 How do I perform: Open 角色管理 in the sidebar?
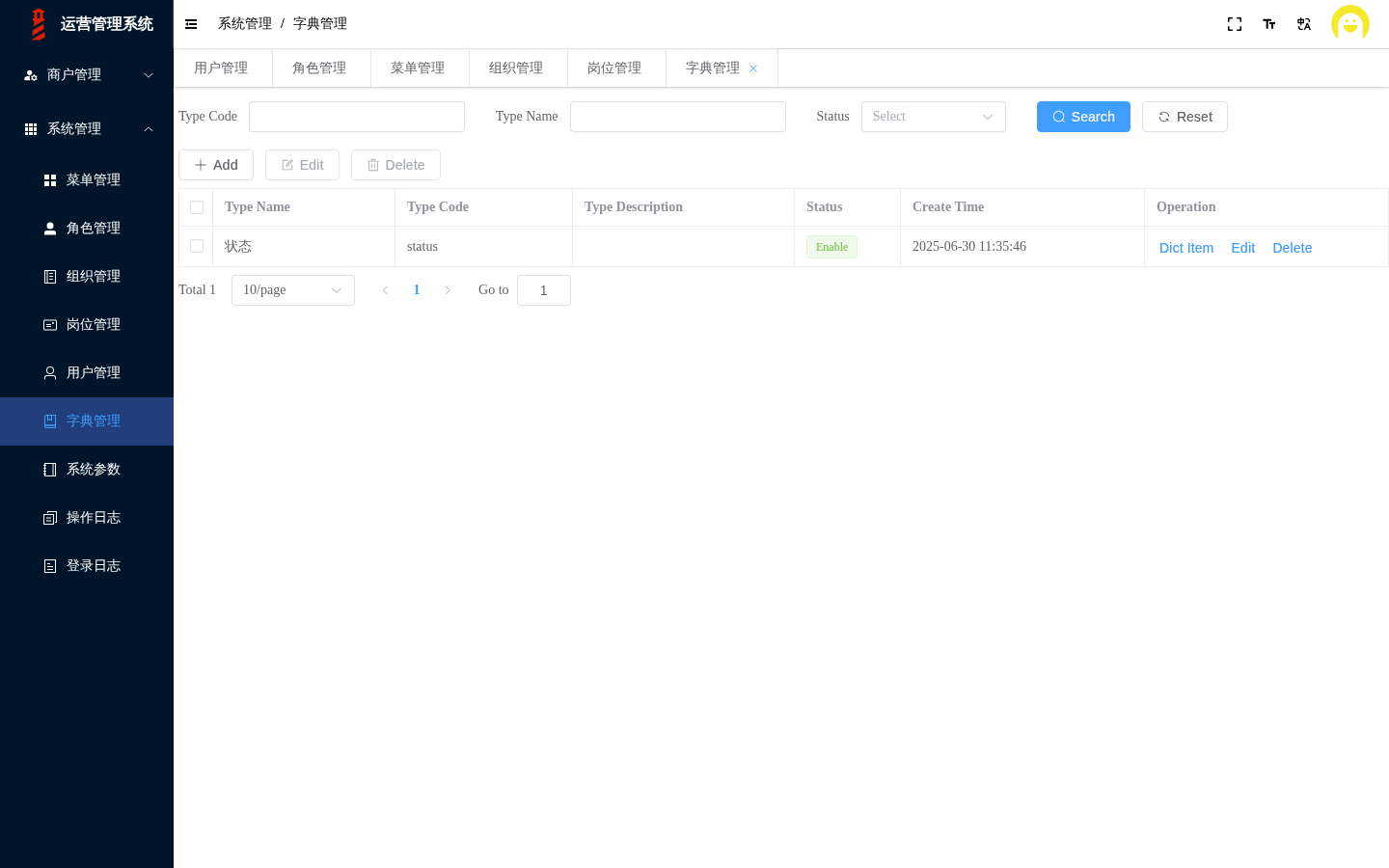(87, 229)
